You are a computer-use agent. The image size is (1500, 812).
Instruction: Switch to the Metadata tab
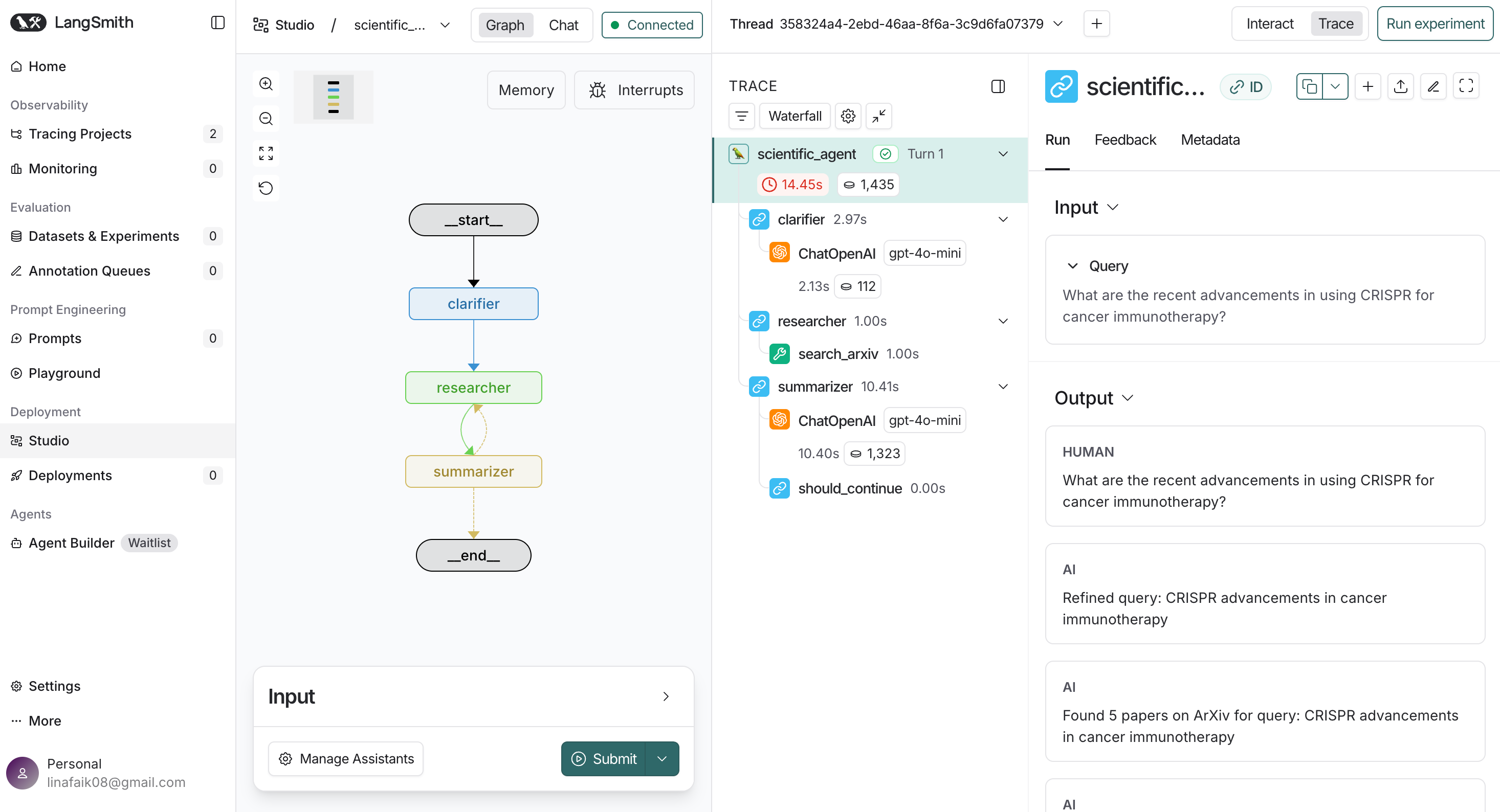coord(1209,140)
